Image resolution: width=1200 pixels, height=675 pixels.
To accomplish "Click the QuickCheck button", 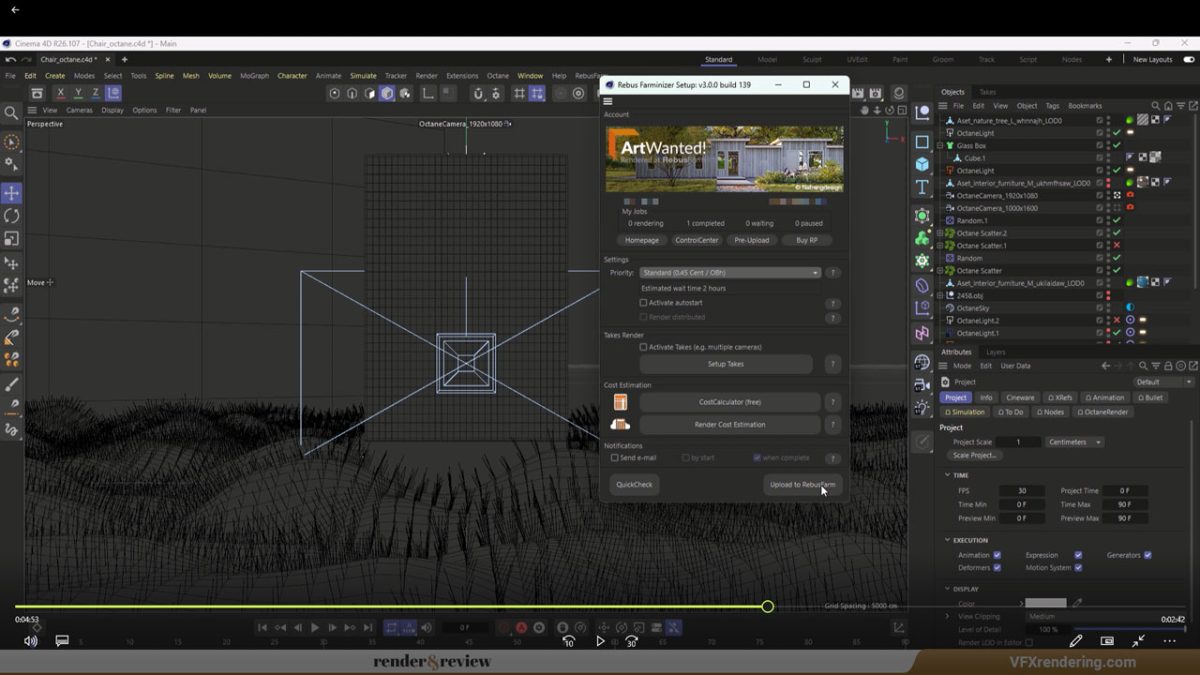I will pyautogui.click(x=634, y=485).
